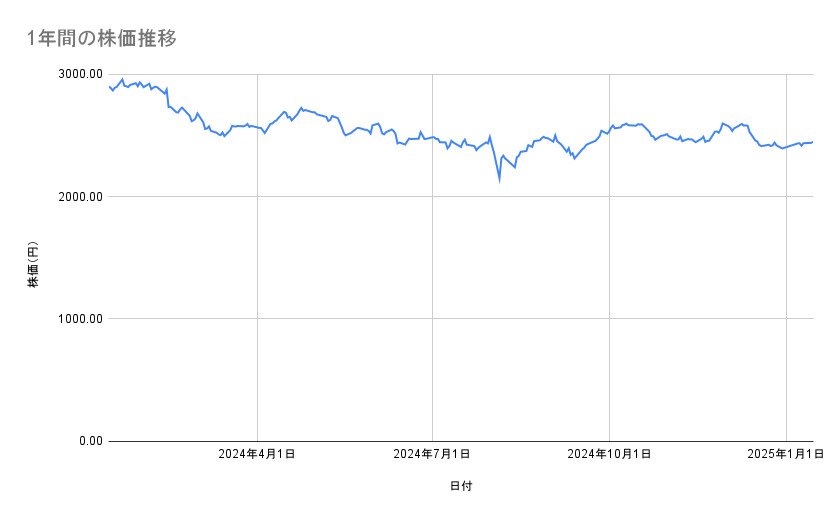Click the leftmost starting point of the blue line
This screenshot has width=839, height=519.
109,87
